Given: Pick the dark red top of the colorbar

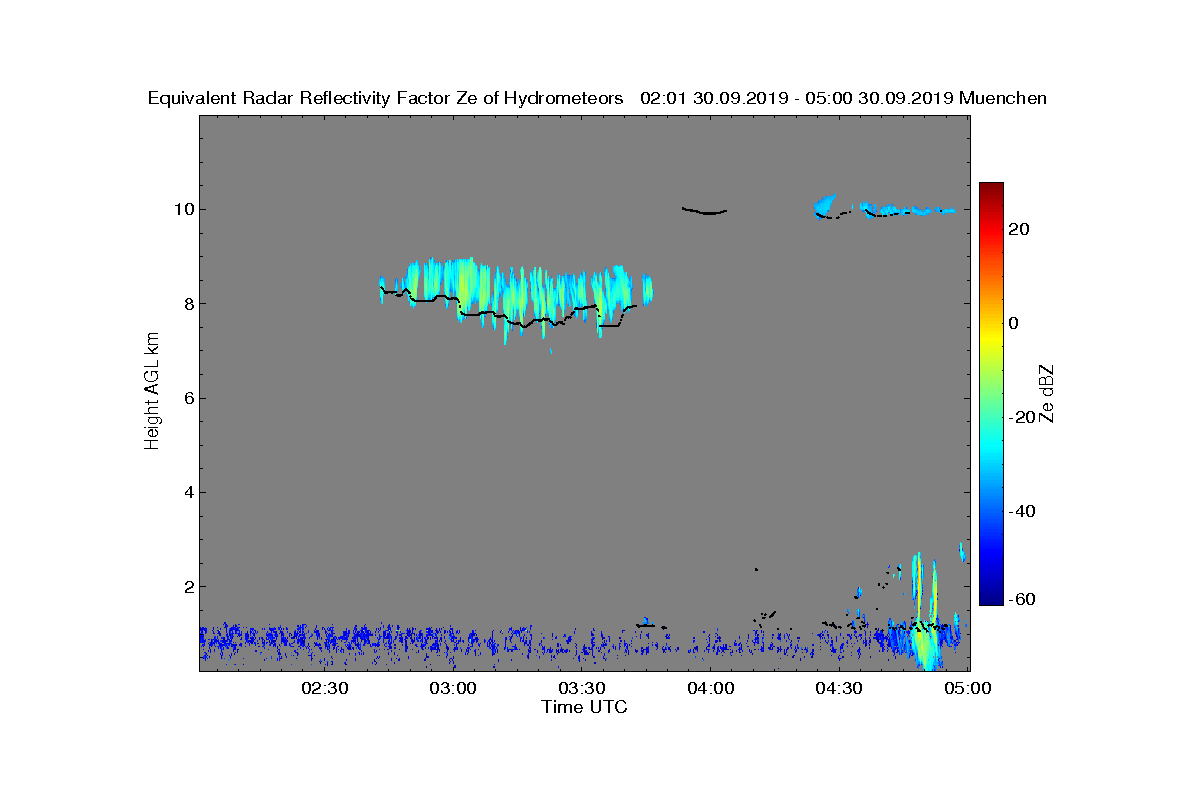Looking at the screenshot, I should point(991,188).
